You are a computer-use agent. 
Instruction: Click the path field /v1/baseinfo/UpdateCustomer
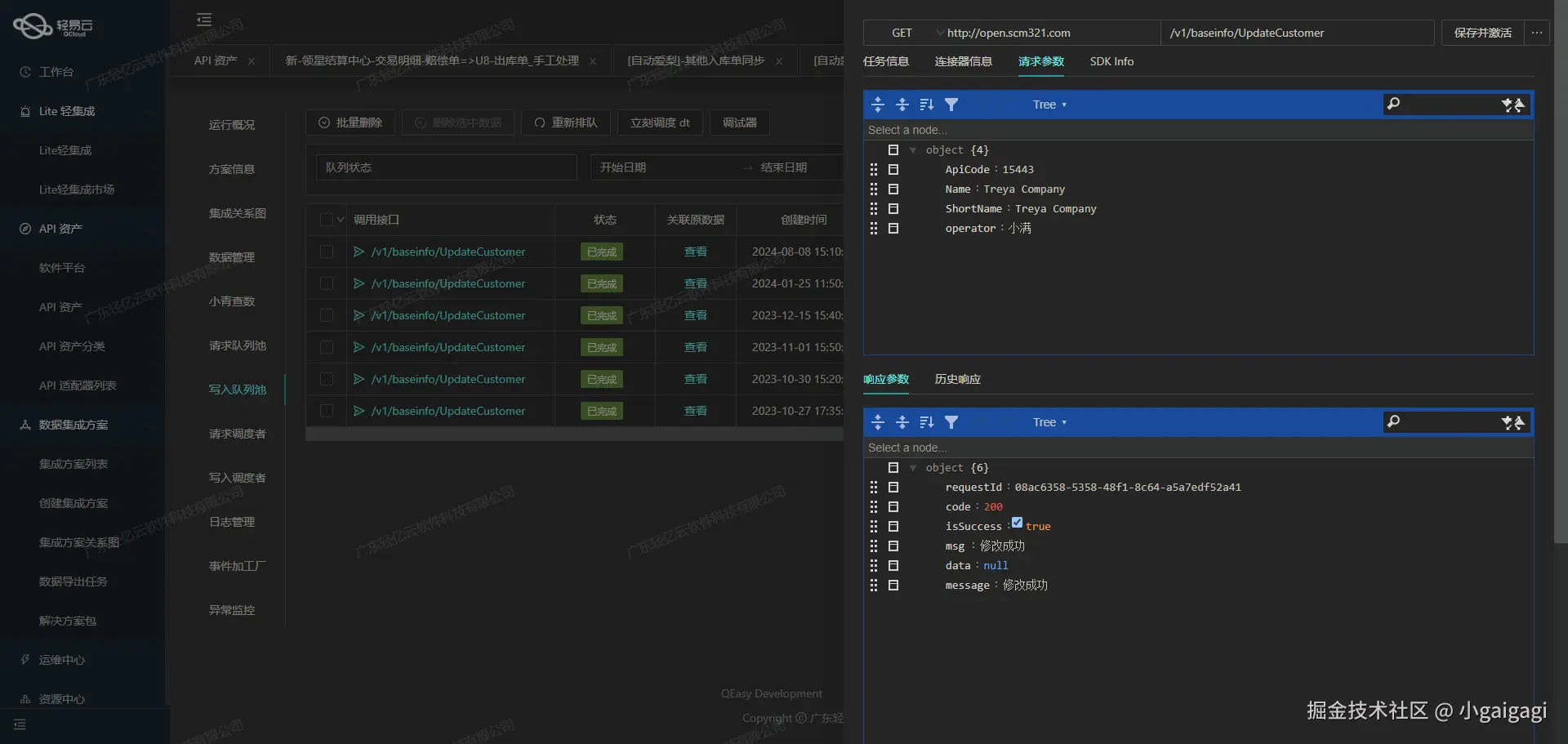(x=1298, y=33)
